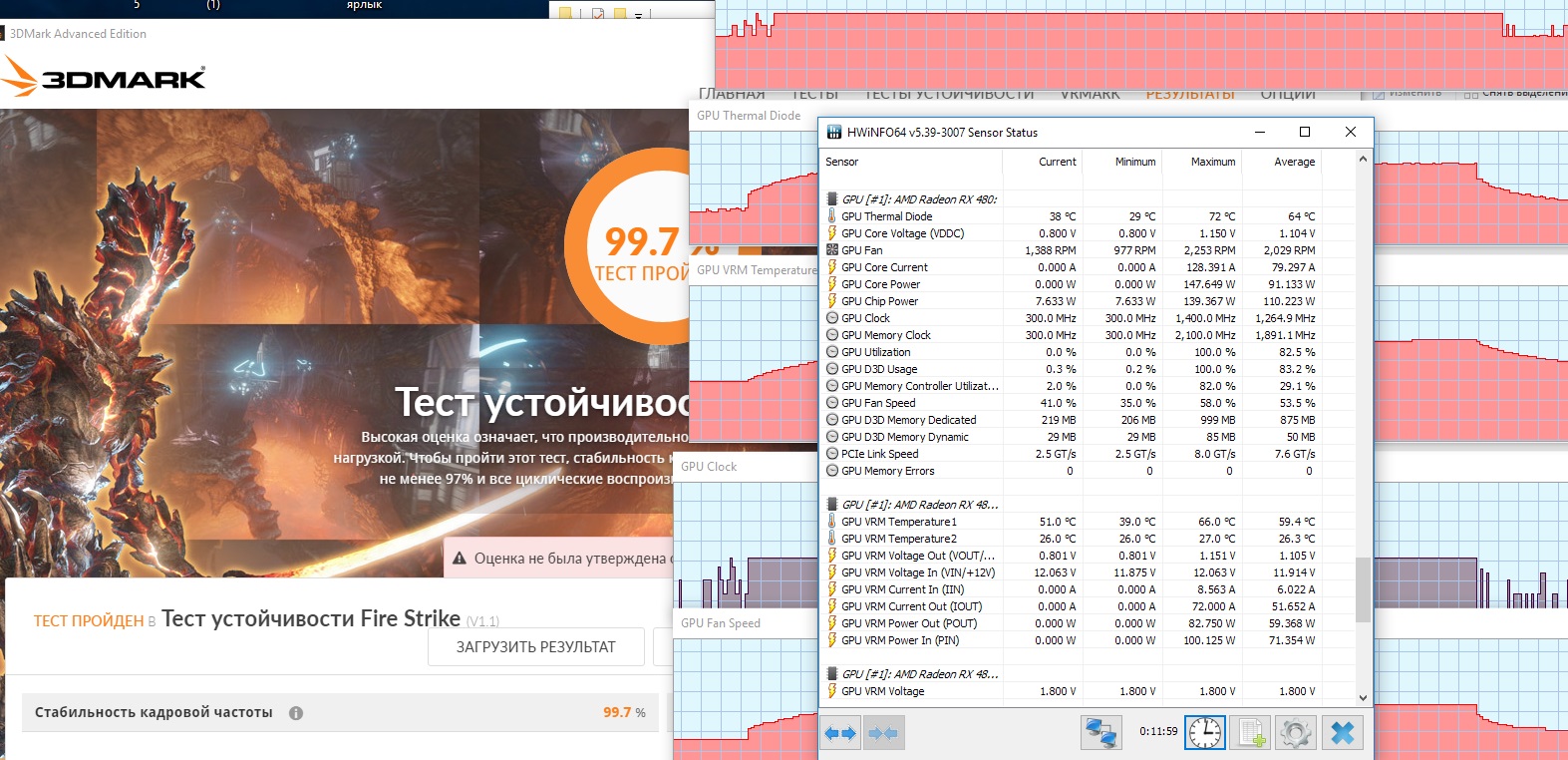The height and width of the screenshot is (760, 1568).
Task: Maximize the HWiNFO64 Sensor Status window
Action: [1305, 132]
